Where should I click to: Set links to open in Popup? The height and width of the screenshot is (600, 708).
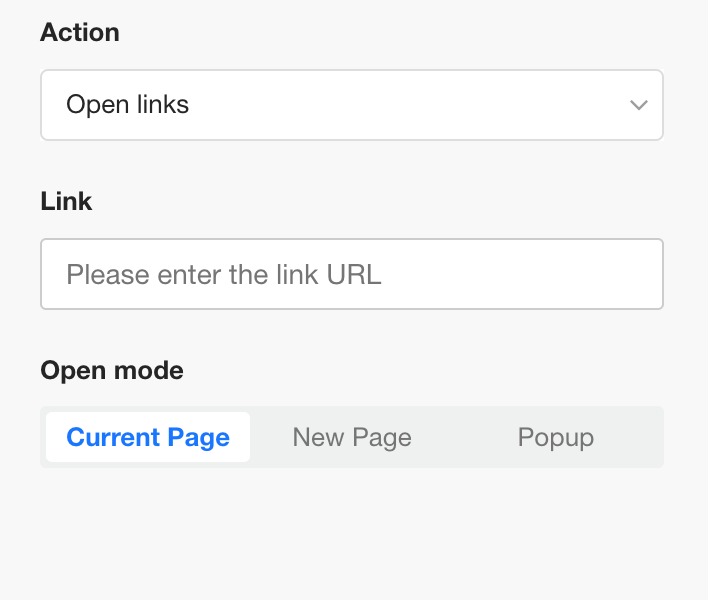point(556,437)
